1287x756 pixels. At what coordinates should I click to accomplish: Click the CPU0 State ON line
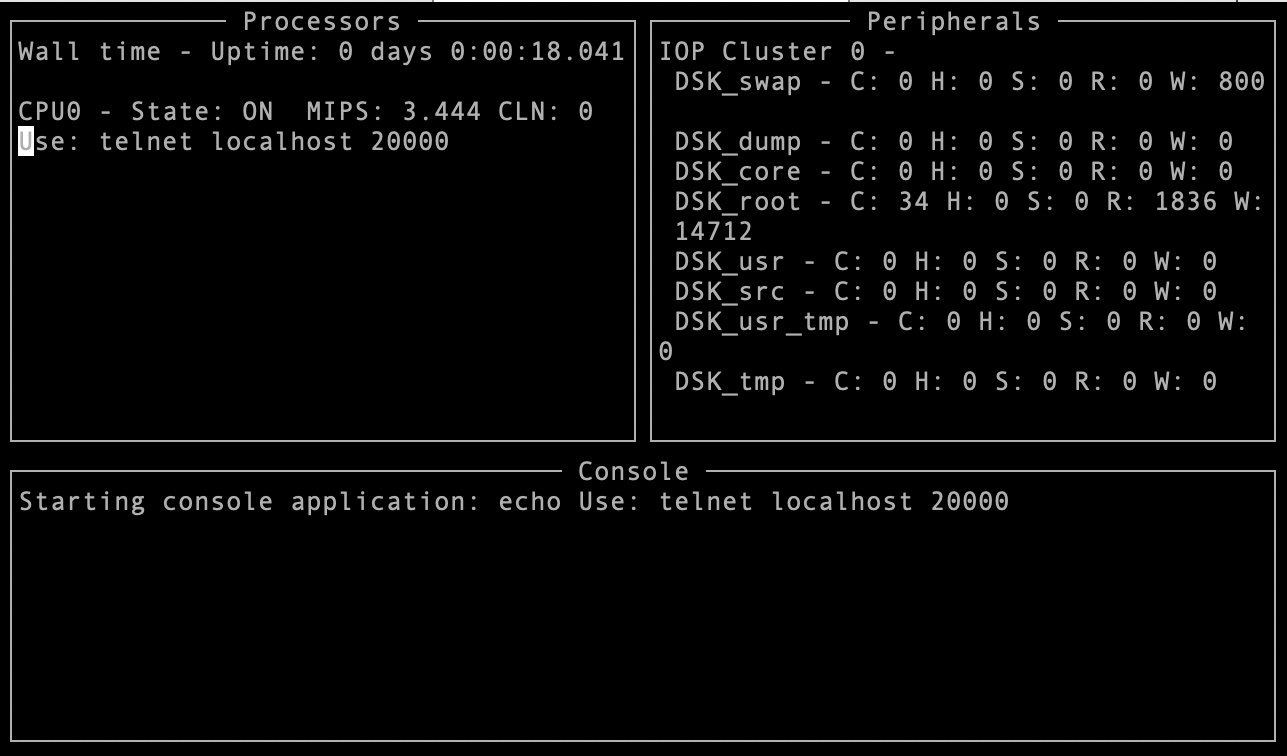306,111
